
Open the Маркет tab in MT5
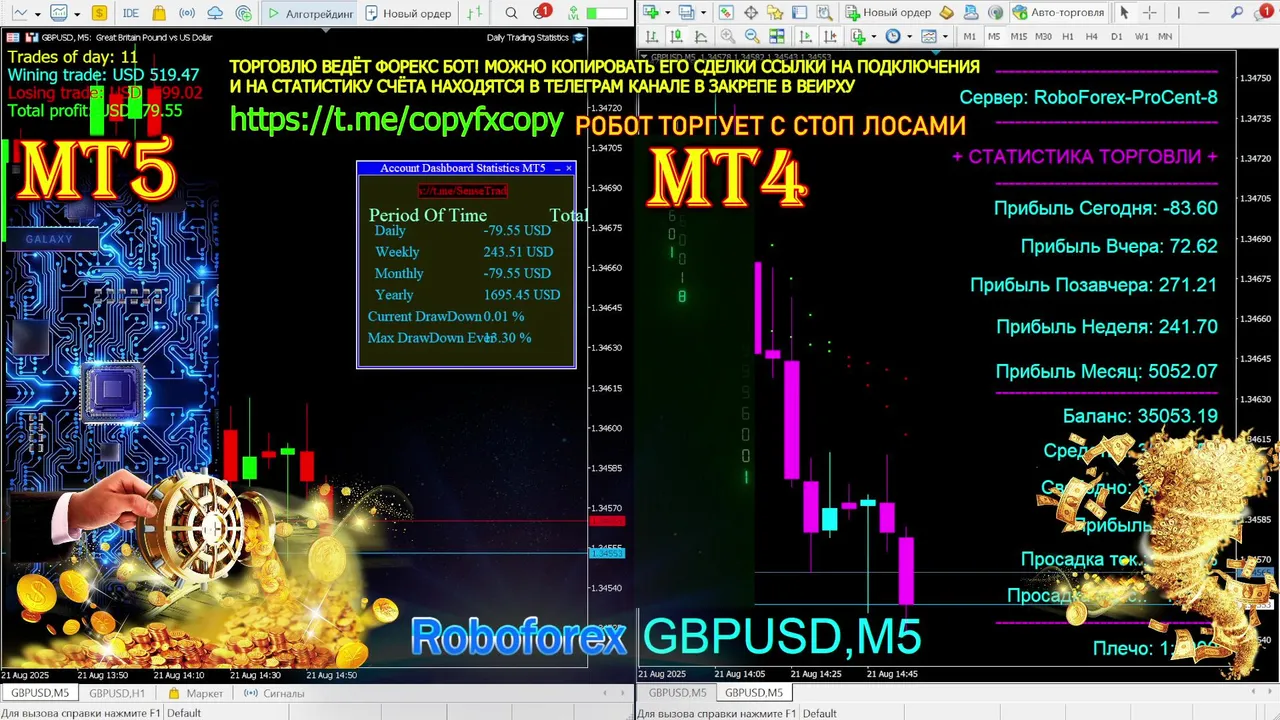(x=196, y=693)
